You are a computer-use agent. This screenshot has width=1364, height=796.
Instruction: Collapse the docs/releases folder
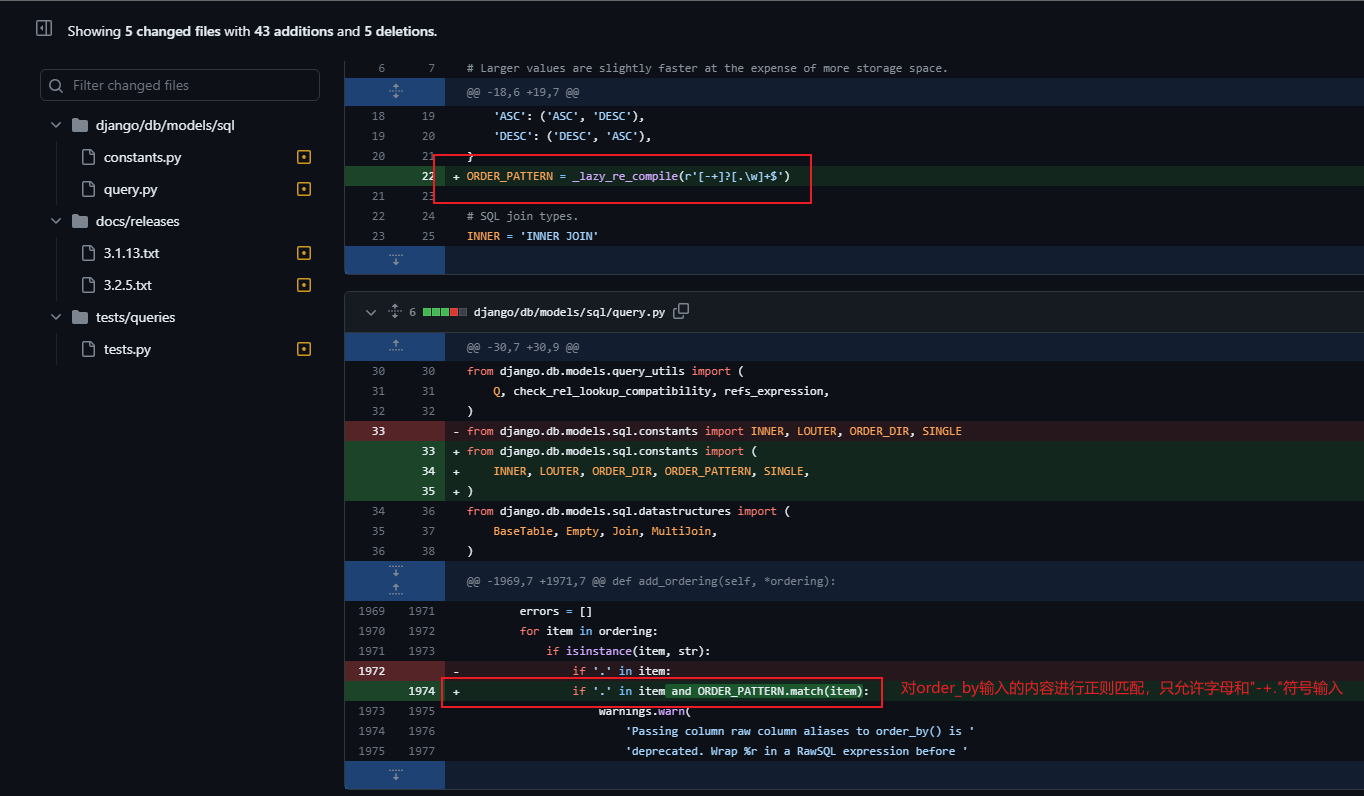coord(56,220)
